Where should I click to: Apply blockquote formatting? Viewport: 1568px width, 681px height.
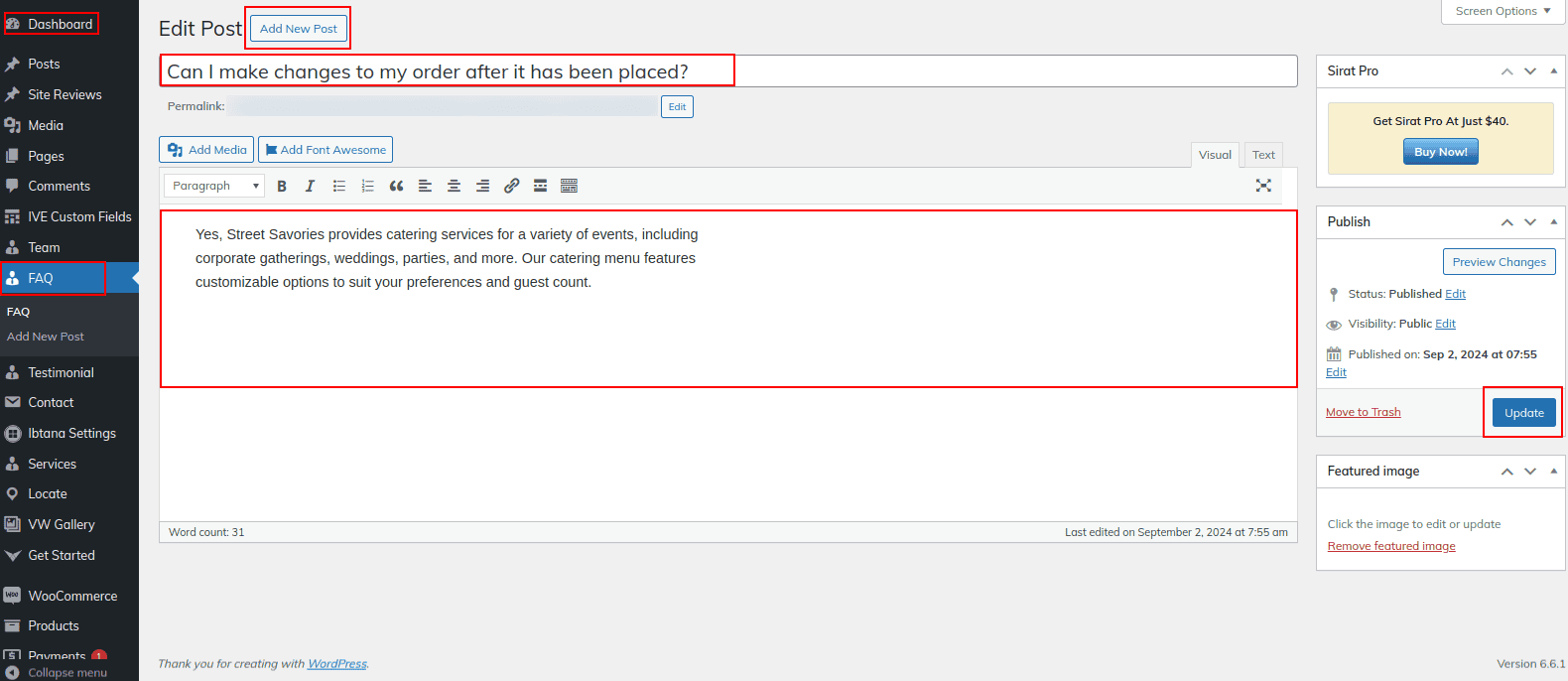coord(397,186)
